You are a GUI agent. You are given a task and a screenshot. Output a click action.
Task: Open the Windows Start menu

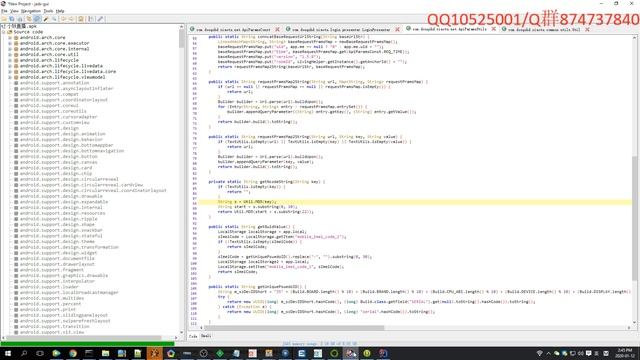pos(7,353)
